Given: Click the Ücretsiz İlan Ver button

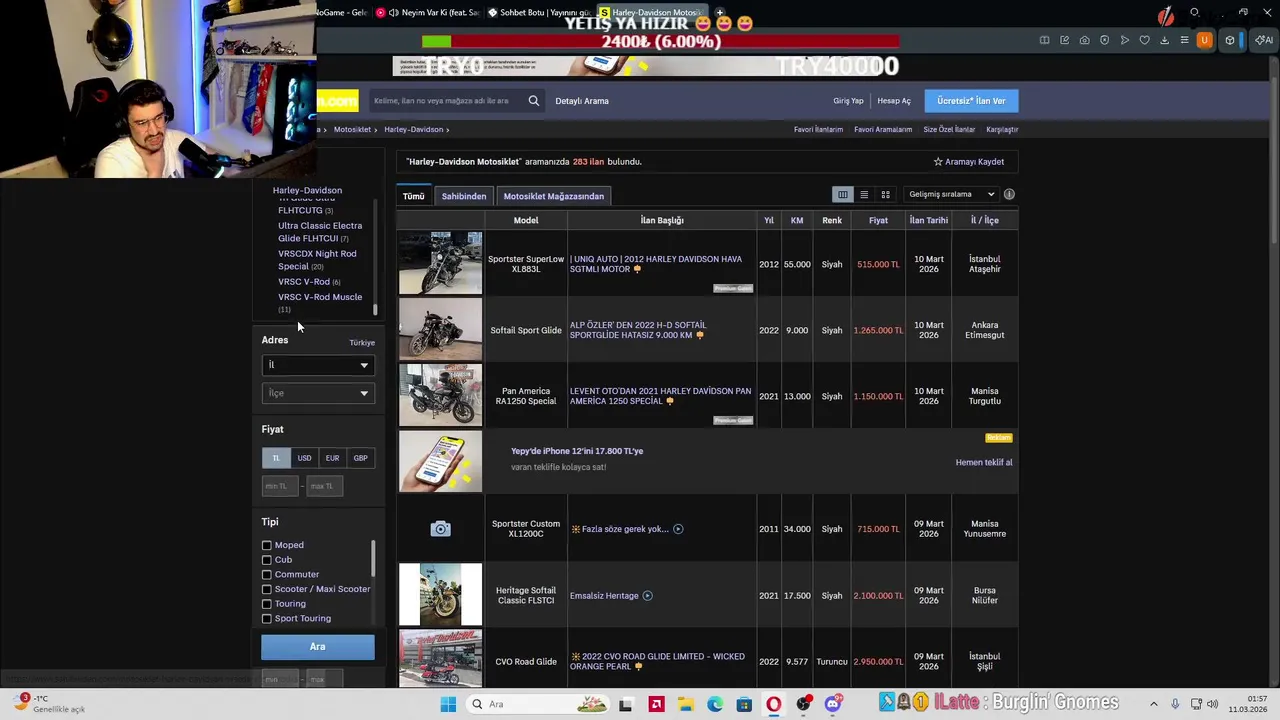Looking at the screenshot, I should click(x=971, y=101).
